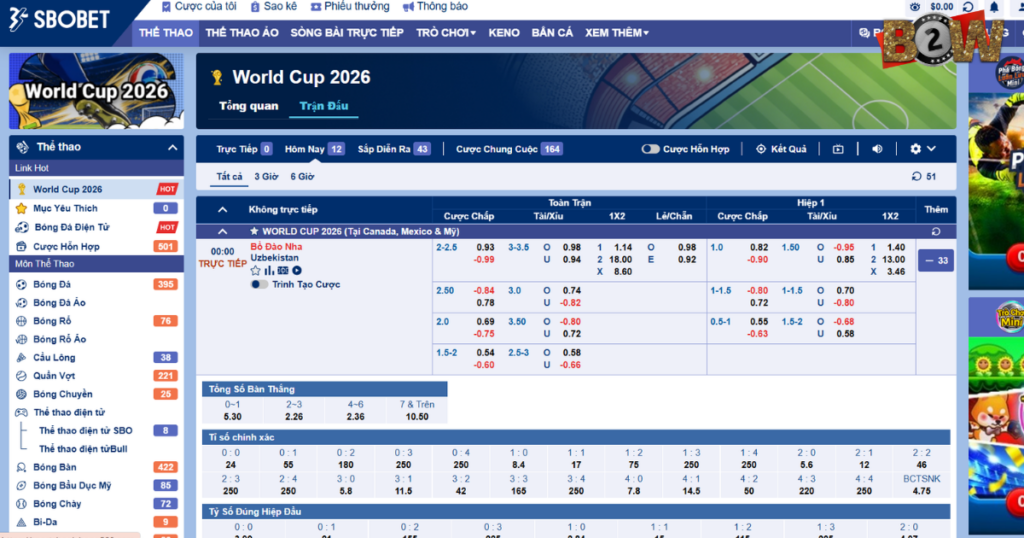Select the Quần Vợt tennis icon

click(x=22, y=376)
